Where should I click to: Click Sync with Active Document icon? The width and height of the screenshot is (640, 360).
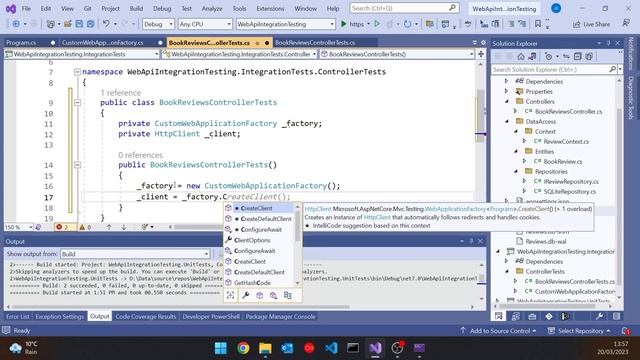(566, 56)
